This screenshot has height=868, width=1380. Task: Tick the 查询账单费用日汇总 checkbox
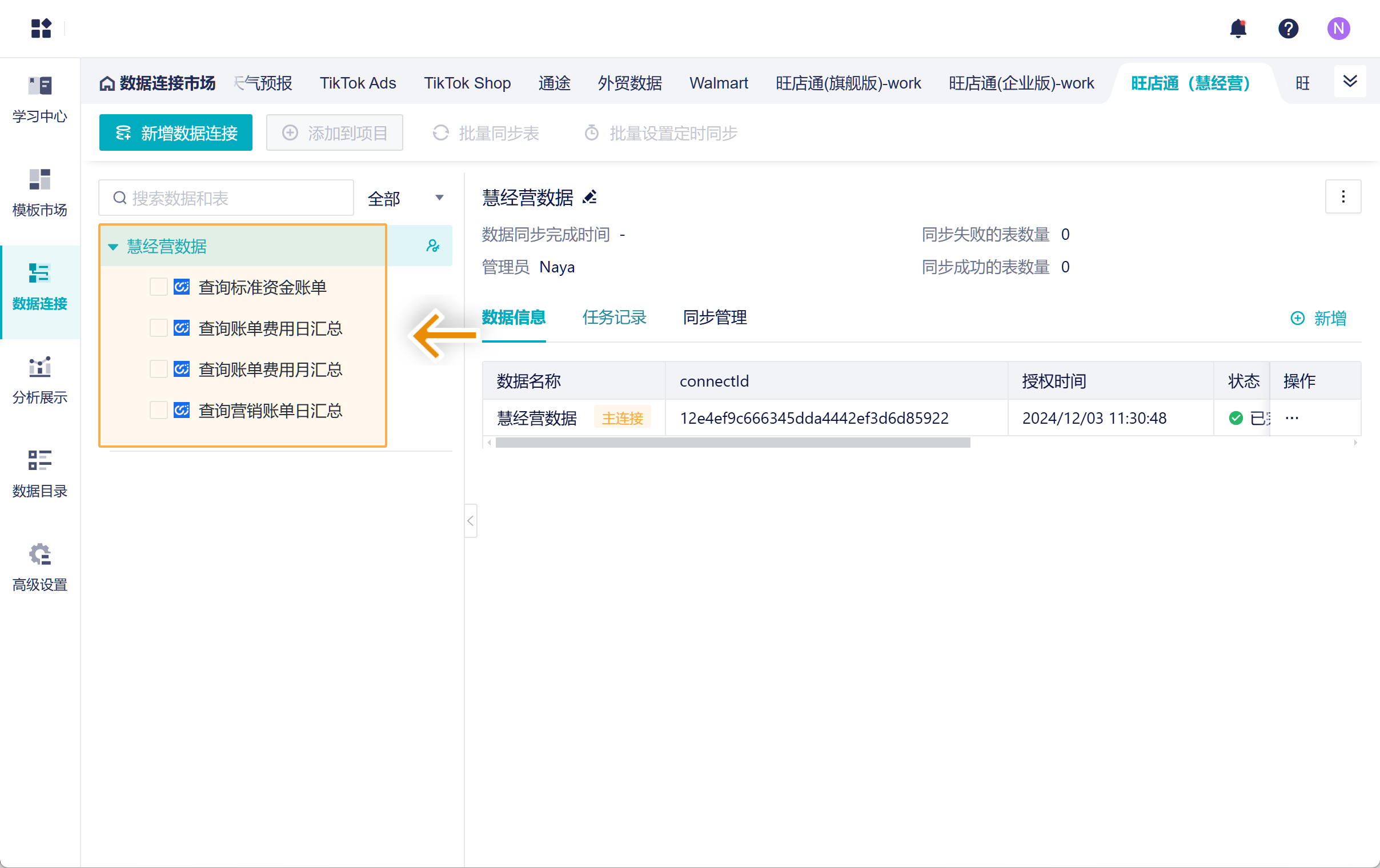click(158, 328)
